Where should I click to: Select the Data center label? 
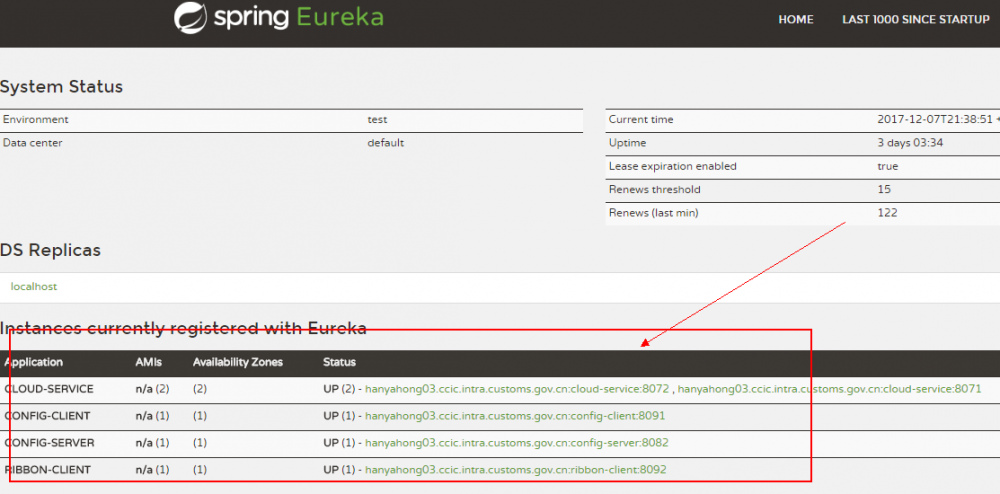pyautogui.click(x=33, y=143)
